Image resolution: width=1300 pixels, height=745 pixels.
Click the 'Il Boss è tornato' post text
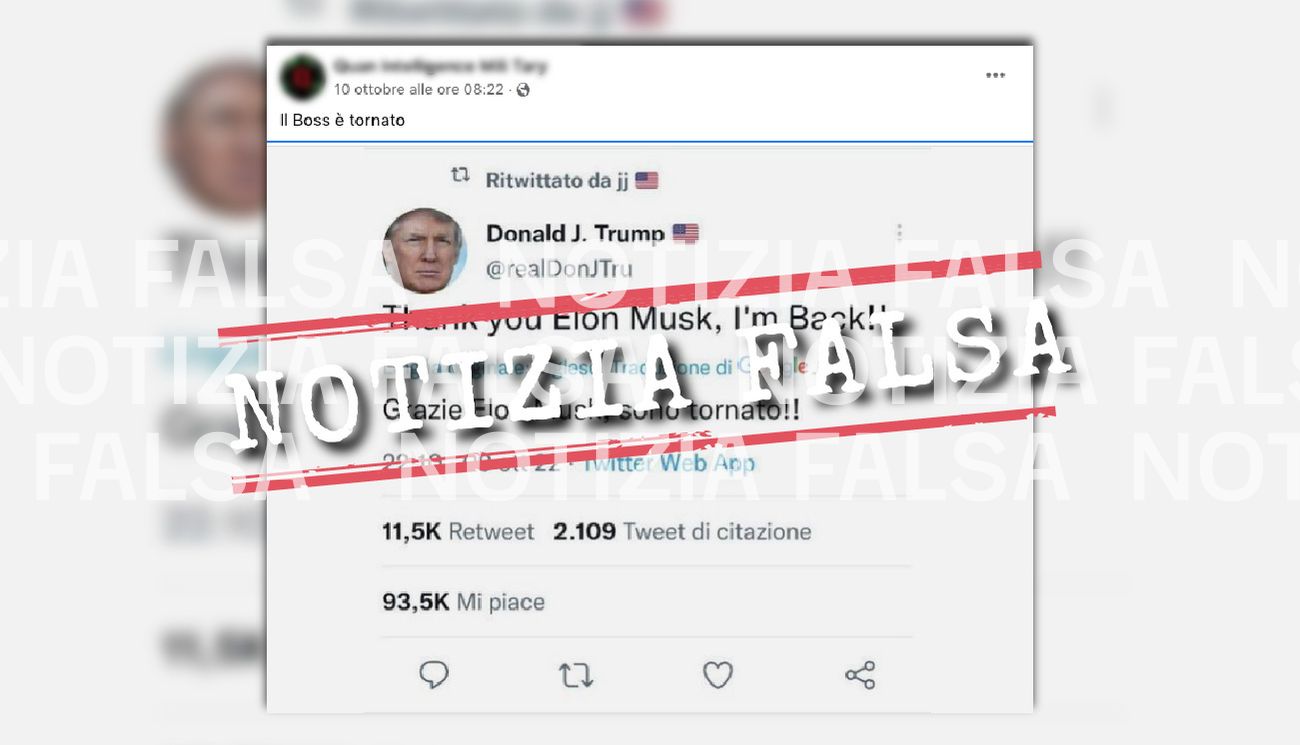342,120
